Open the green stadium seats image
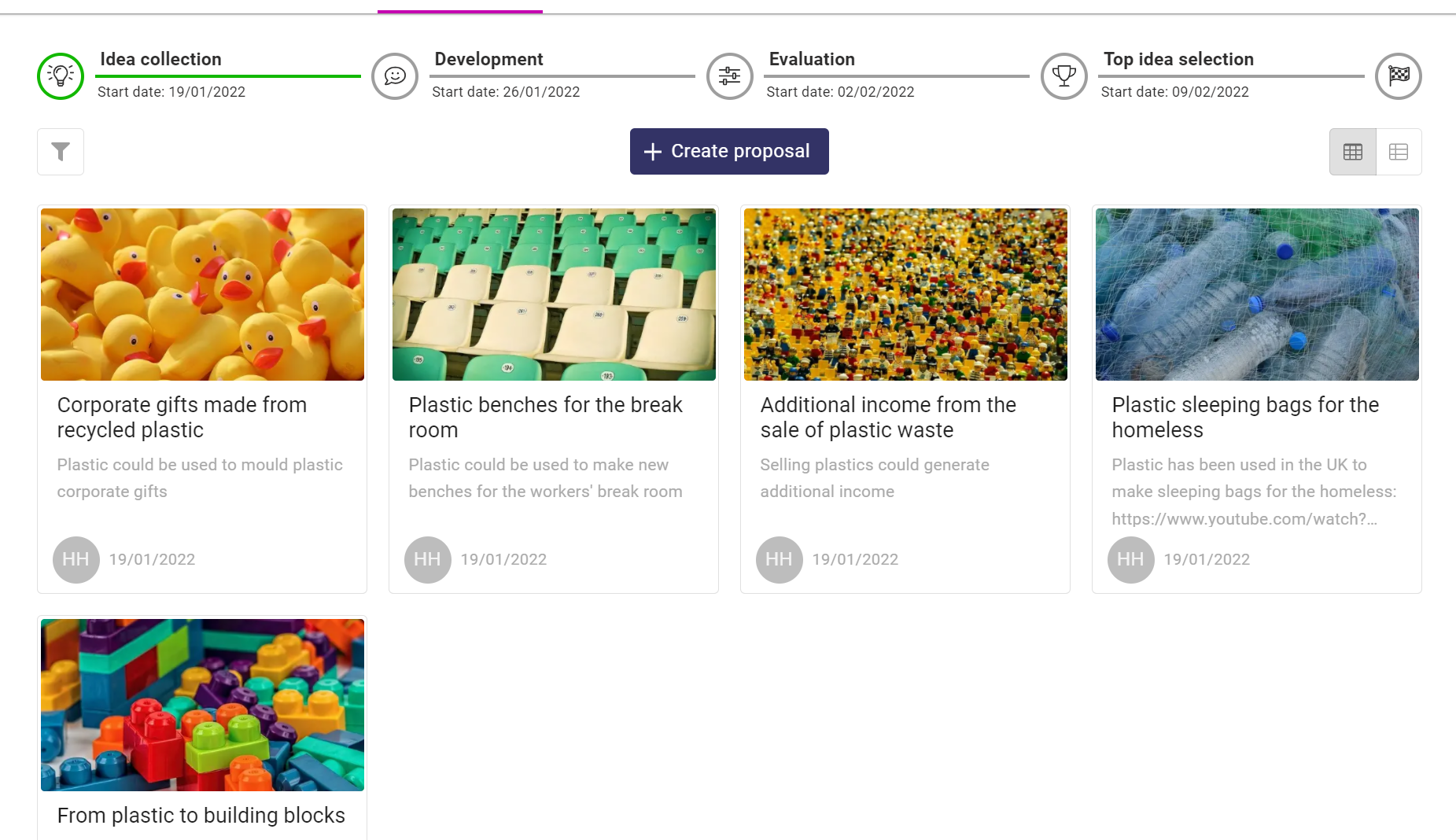 pyautogui.click(x=554, y=294)
